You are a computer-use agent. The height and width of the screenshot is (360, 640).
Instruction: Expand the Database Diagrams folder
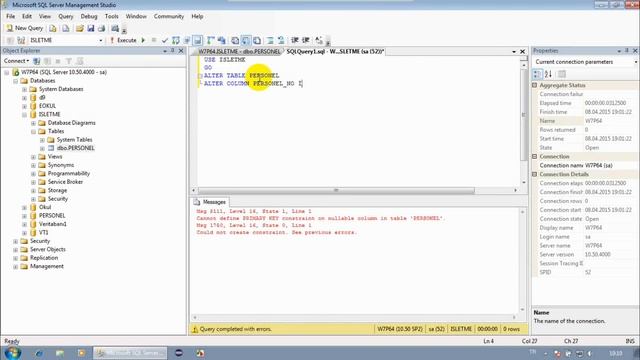[33, 123]
